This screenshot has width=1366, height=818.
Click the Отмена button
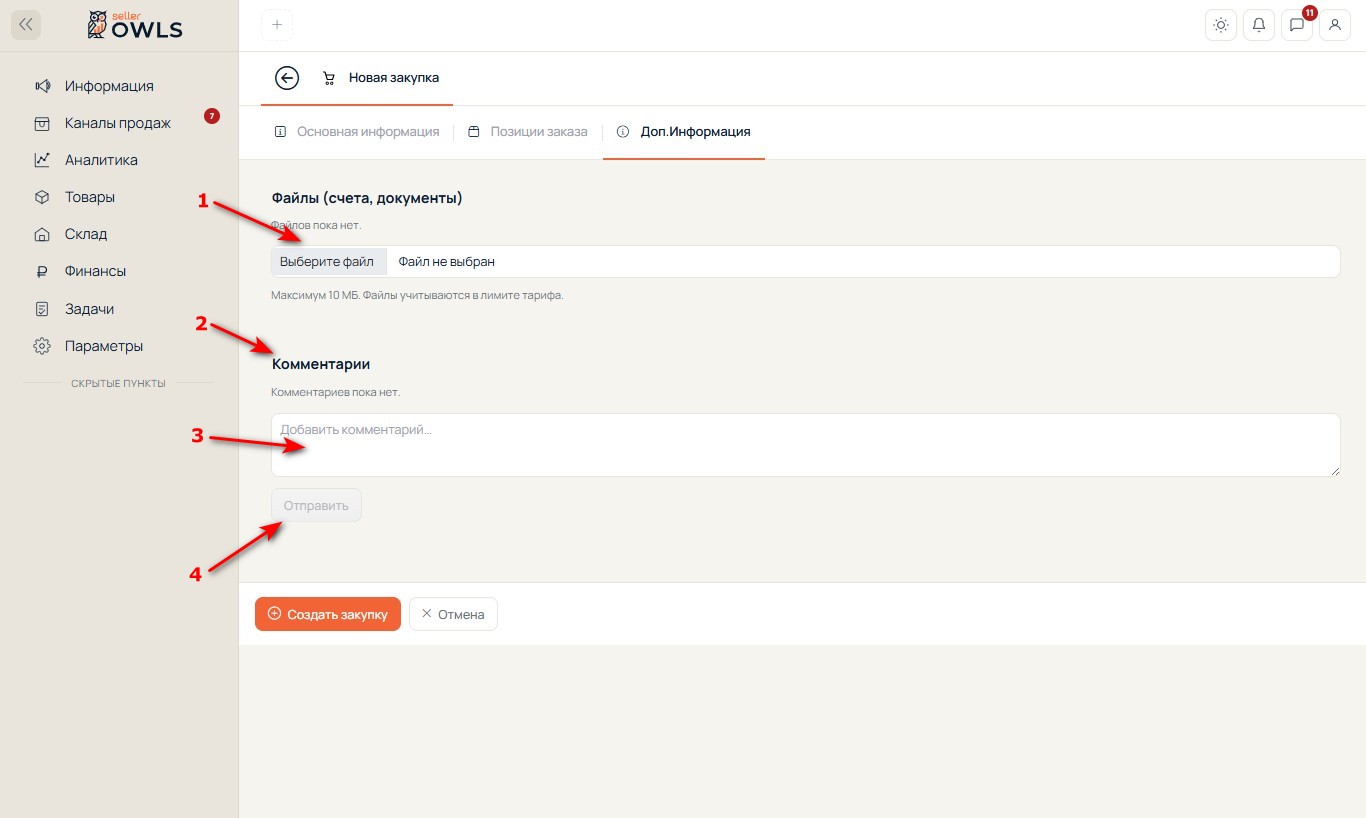click(453, 614)
